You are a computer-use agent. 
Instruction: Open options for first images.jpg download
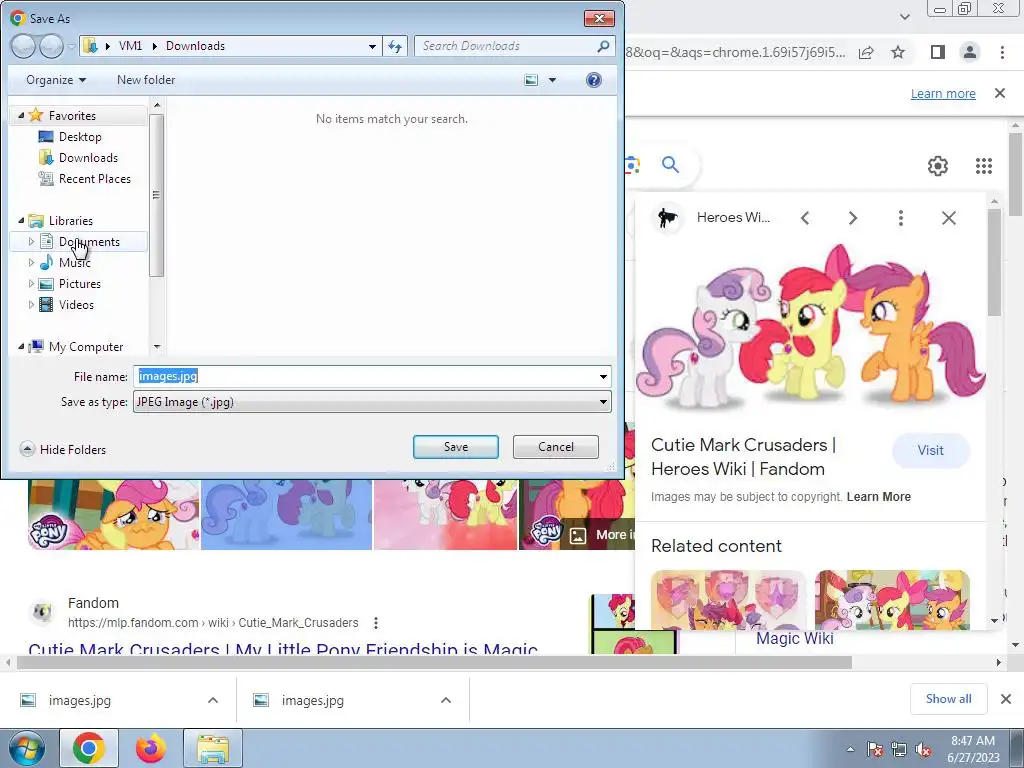(x=213, y=700)
